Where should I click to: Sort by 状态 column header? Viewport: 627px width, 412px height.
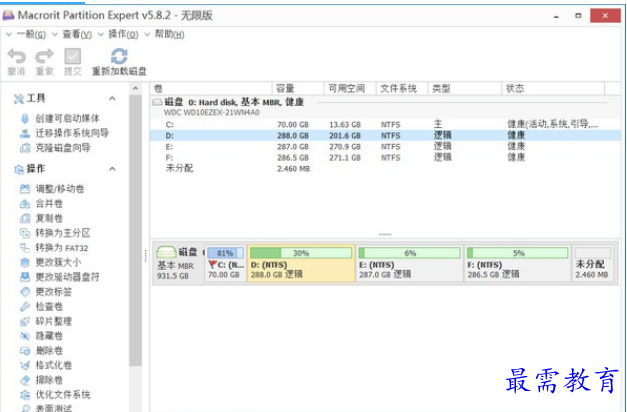coord(553,88)
